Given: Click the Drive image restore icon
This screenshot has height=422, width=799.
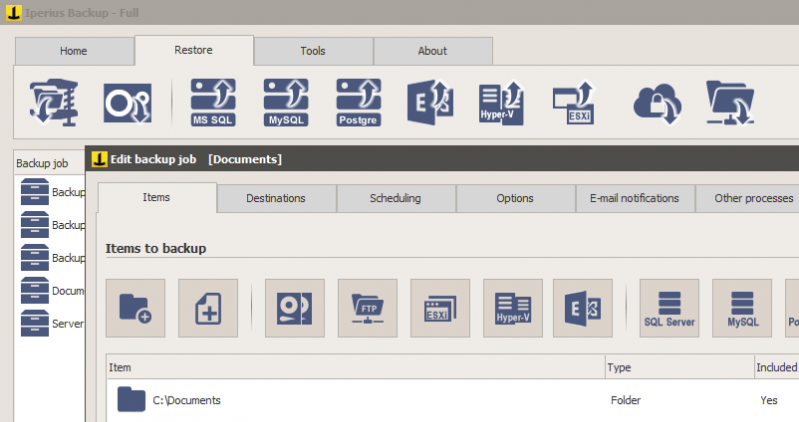Looking at the screenshot, I should coord(127,102).
